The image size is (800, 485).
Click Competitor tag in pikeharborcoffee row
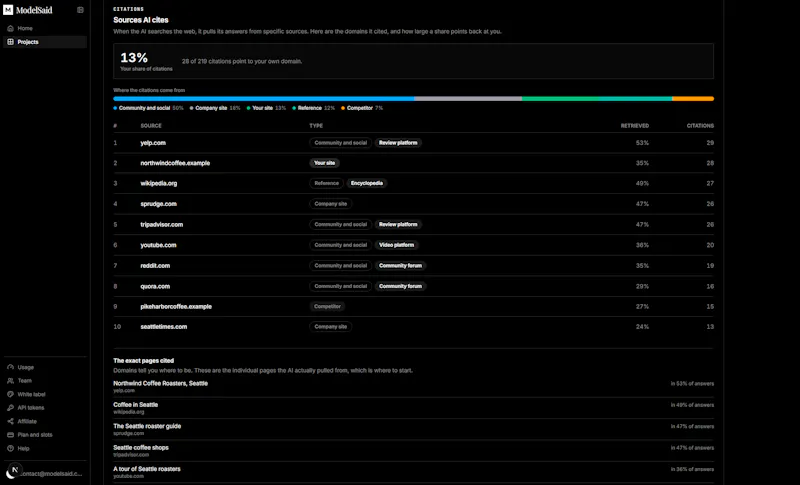[327, 307]
